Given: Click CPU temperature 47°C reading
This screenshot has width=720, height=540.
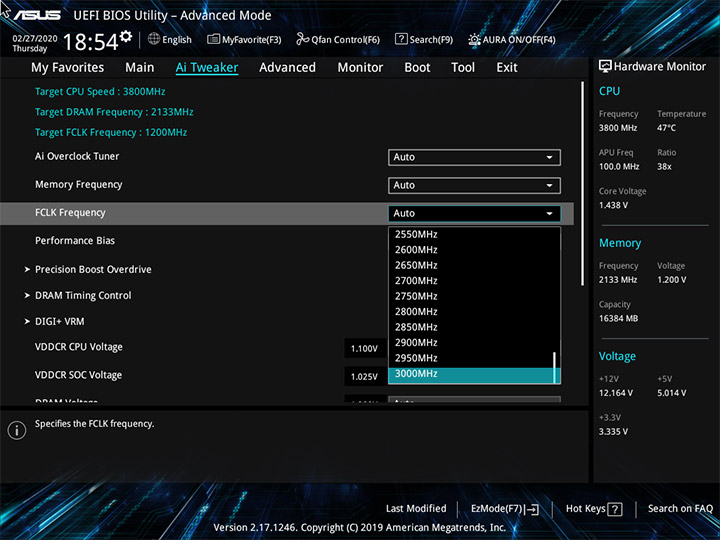Looking at the screenshot, I should click(x=666, y=128).
